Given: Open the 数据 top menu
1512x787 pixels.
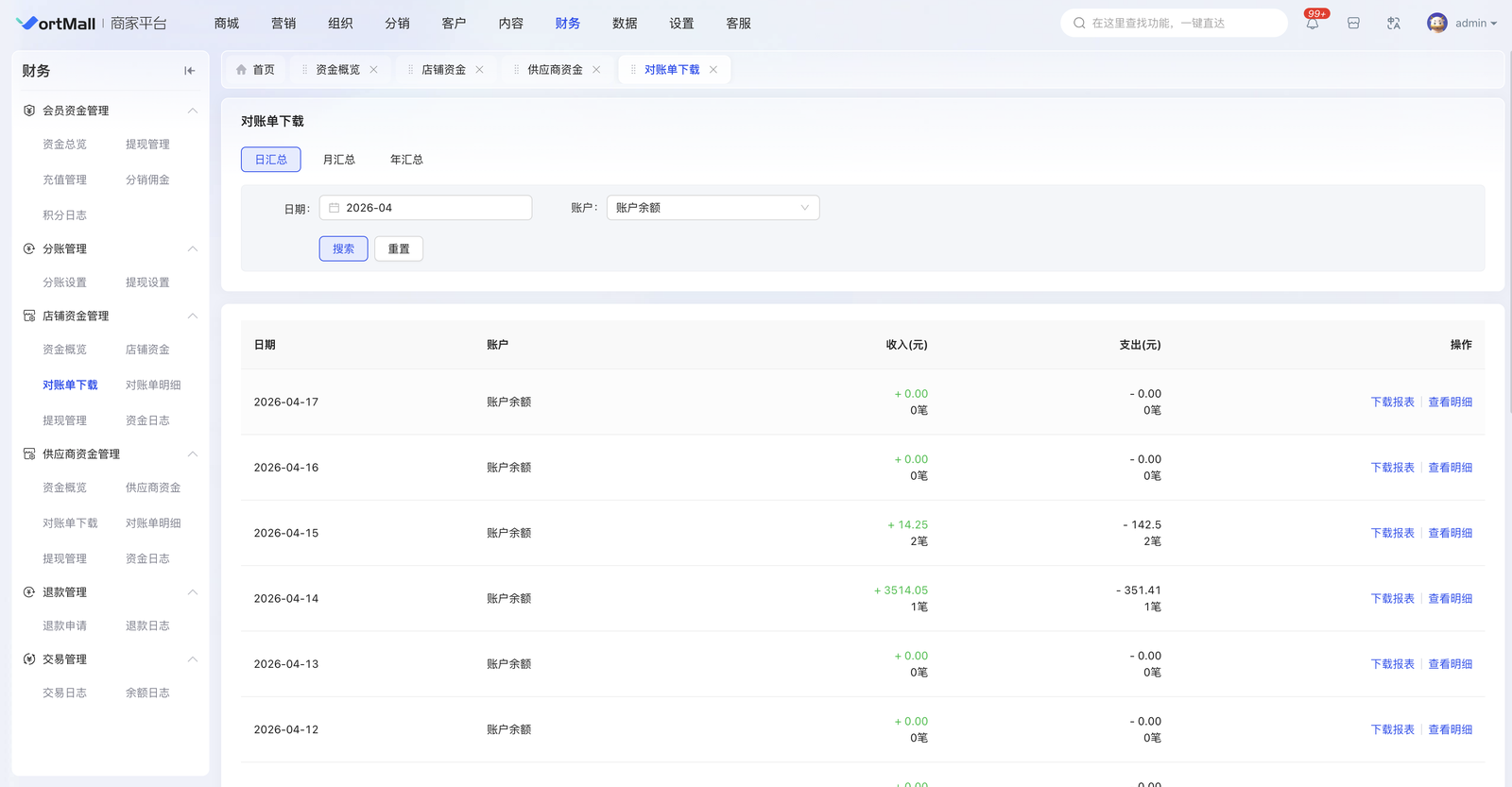Looking at the screenshot, I should coord(625,24).
